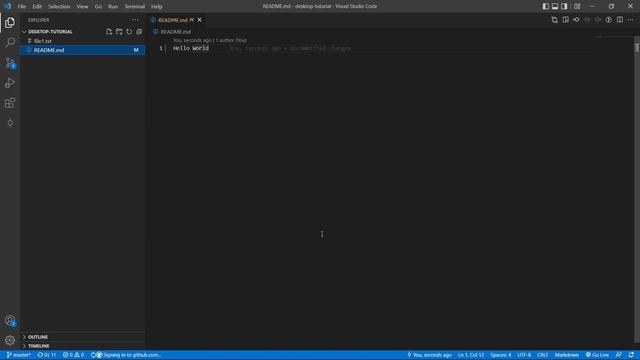
Task: Change line endings via CRLF indicator
Action: pos(542,355)
